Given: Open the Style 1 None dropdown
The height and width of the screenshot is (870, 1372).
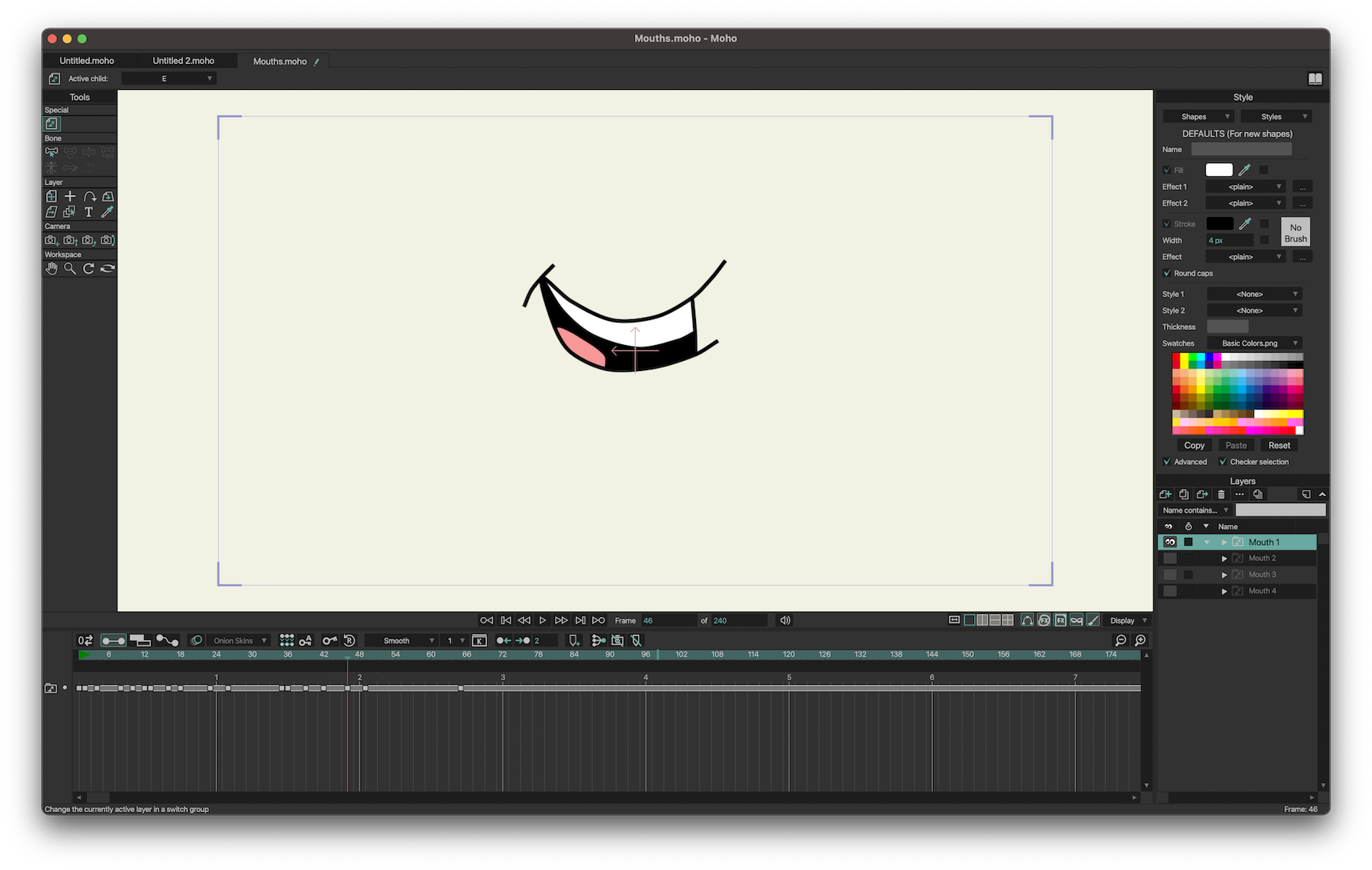Looking at the screenshot, I should (1254, 294).
